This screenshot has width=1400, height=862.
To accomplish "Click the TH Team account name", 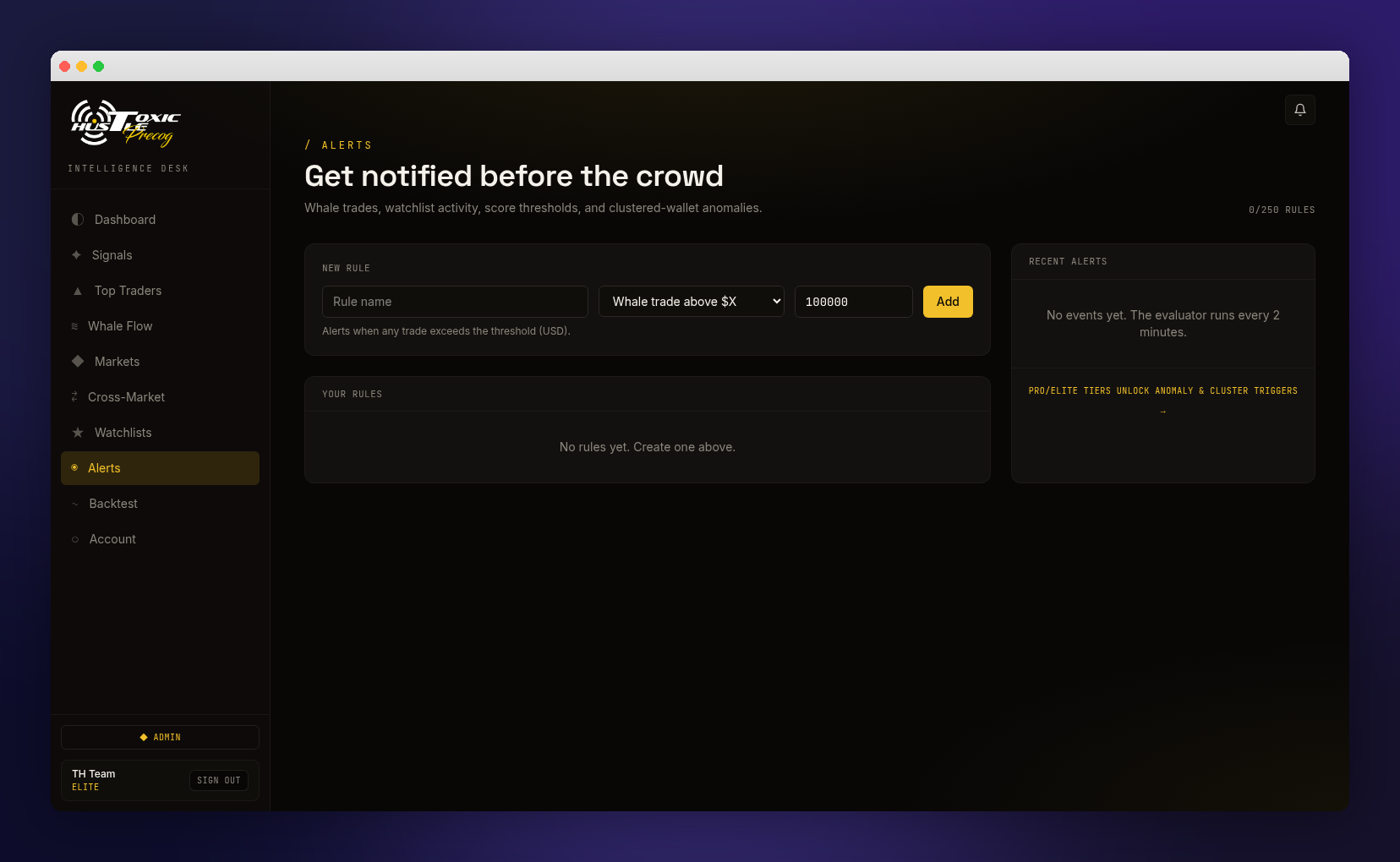I will tap(93, 773).
